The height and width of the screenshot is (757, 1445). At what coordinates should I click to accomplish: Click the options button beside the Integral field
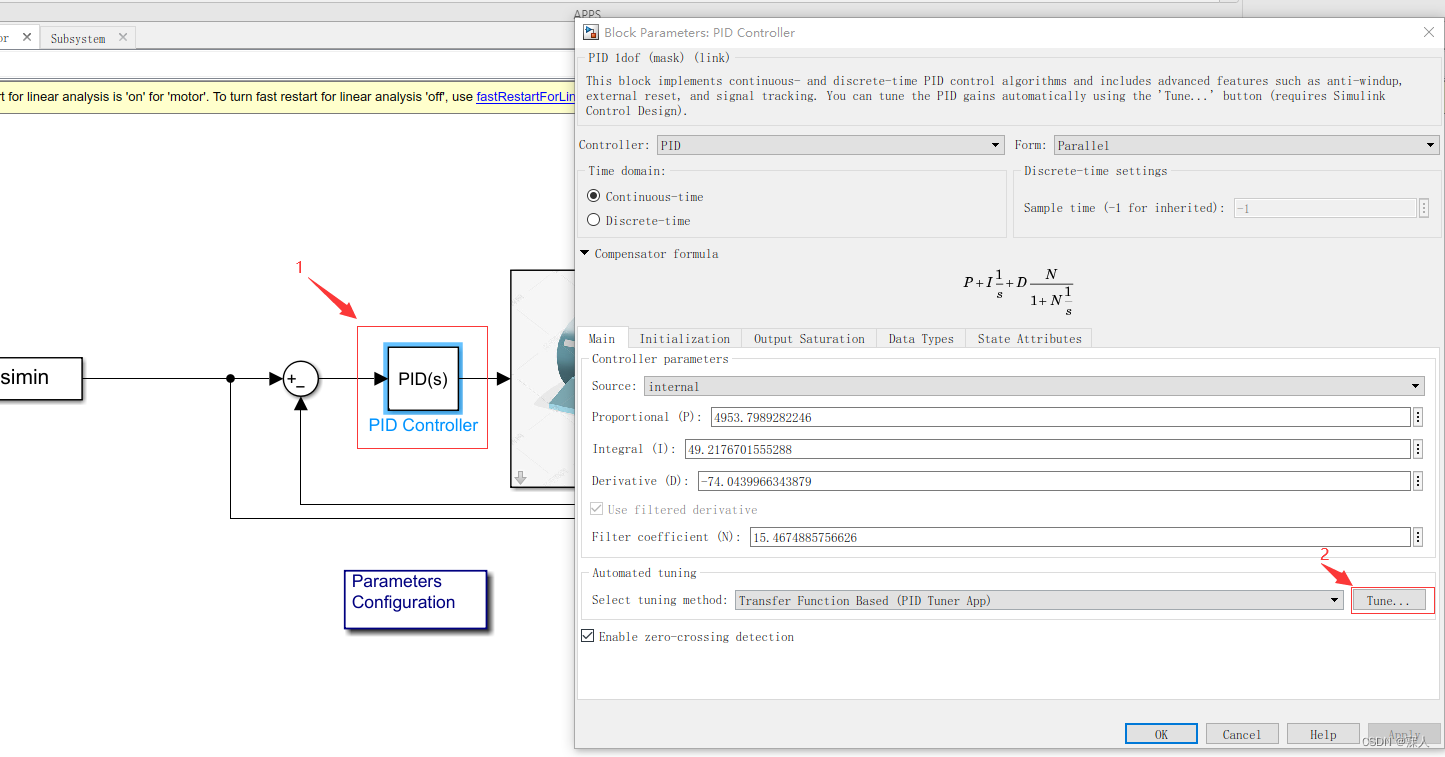click(x=1417, y=449)
